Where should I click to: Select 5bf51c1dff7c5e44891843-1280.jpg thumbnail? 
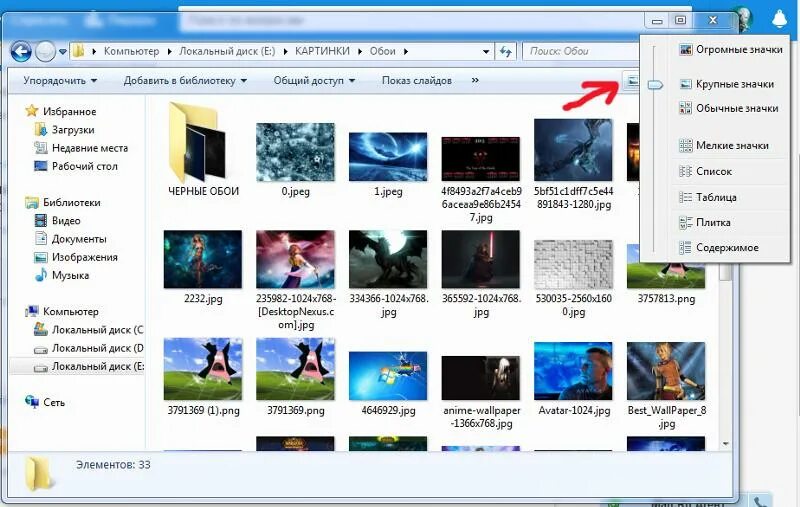[x=573, y=150]
